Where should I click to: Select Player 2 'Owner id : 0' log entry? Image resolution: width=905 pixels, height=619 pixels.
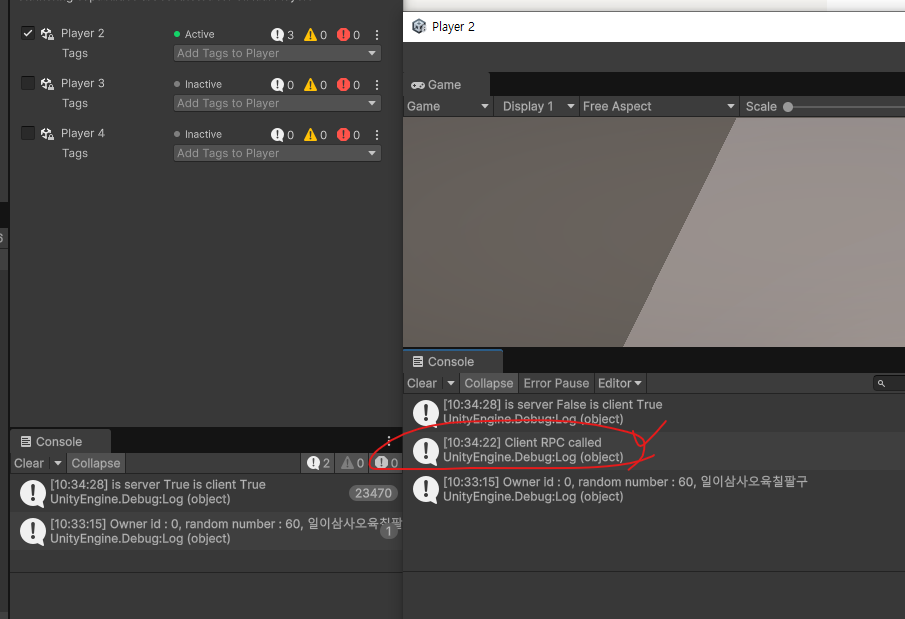654,490
